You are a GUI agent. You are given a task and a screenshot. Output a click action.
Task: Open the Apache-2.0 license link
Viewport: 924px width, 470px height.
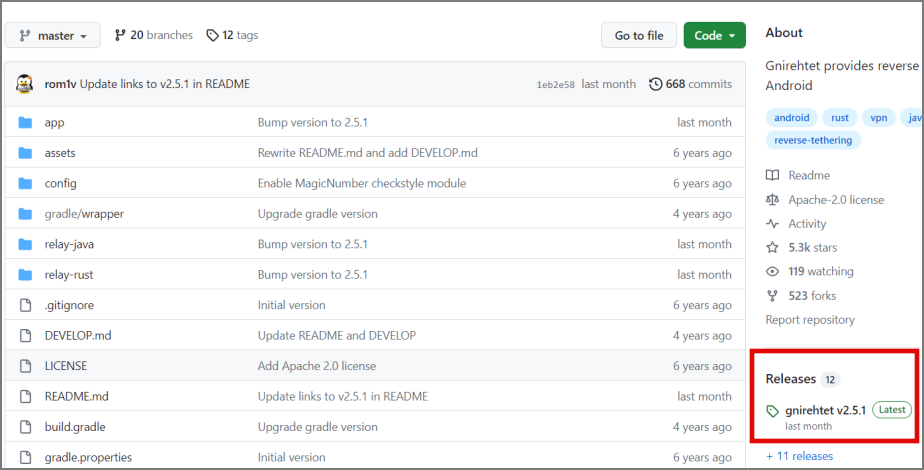(x=836, y=200)
